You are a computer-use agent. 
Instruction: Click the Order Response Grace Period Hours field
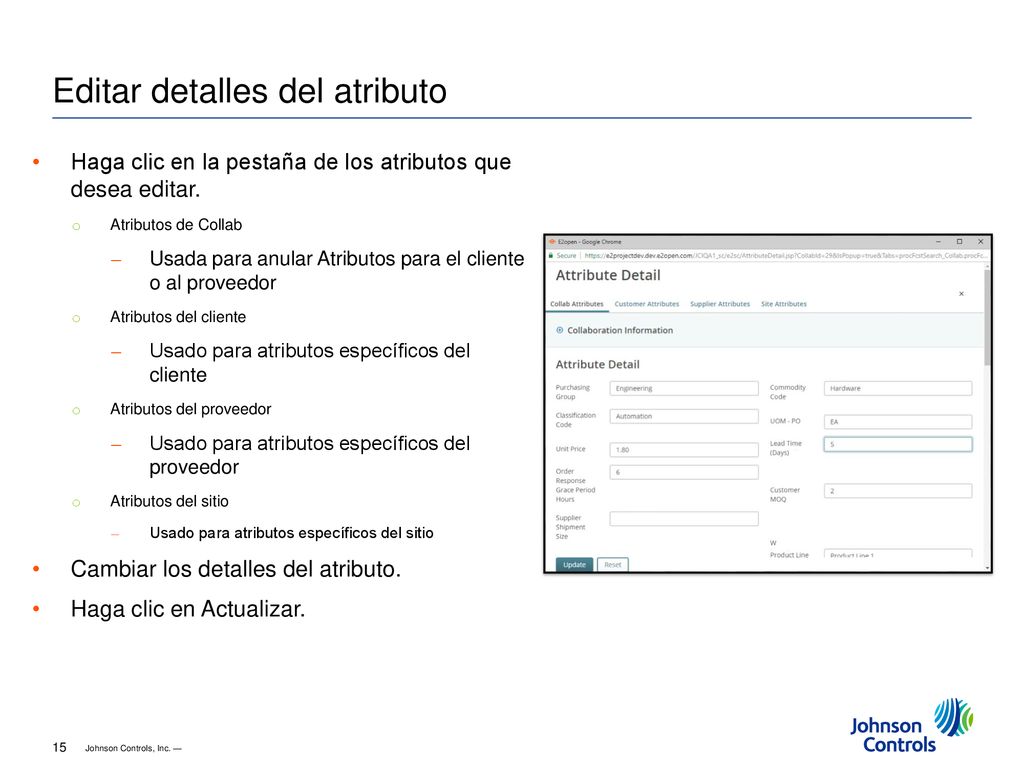684,472
